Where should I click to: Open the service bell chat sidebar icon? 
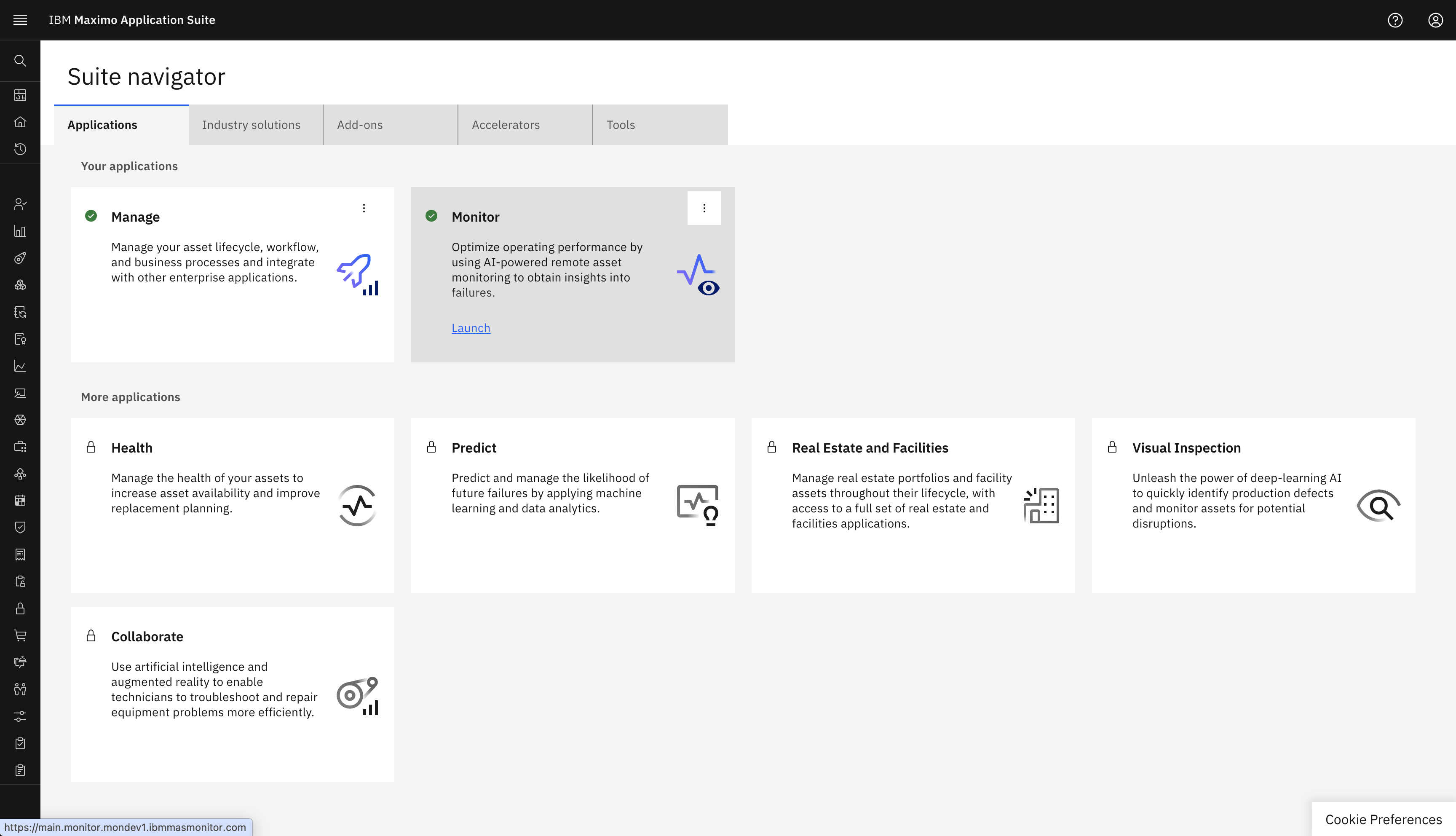[x=20, y=662]
